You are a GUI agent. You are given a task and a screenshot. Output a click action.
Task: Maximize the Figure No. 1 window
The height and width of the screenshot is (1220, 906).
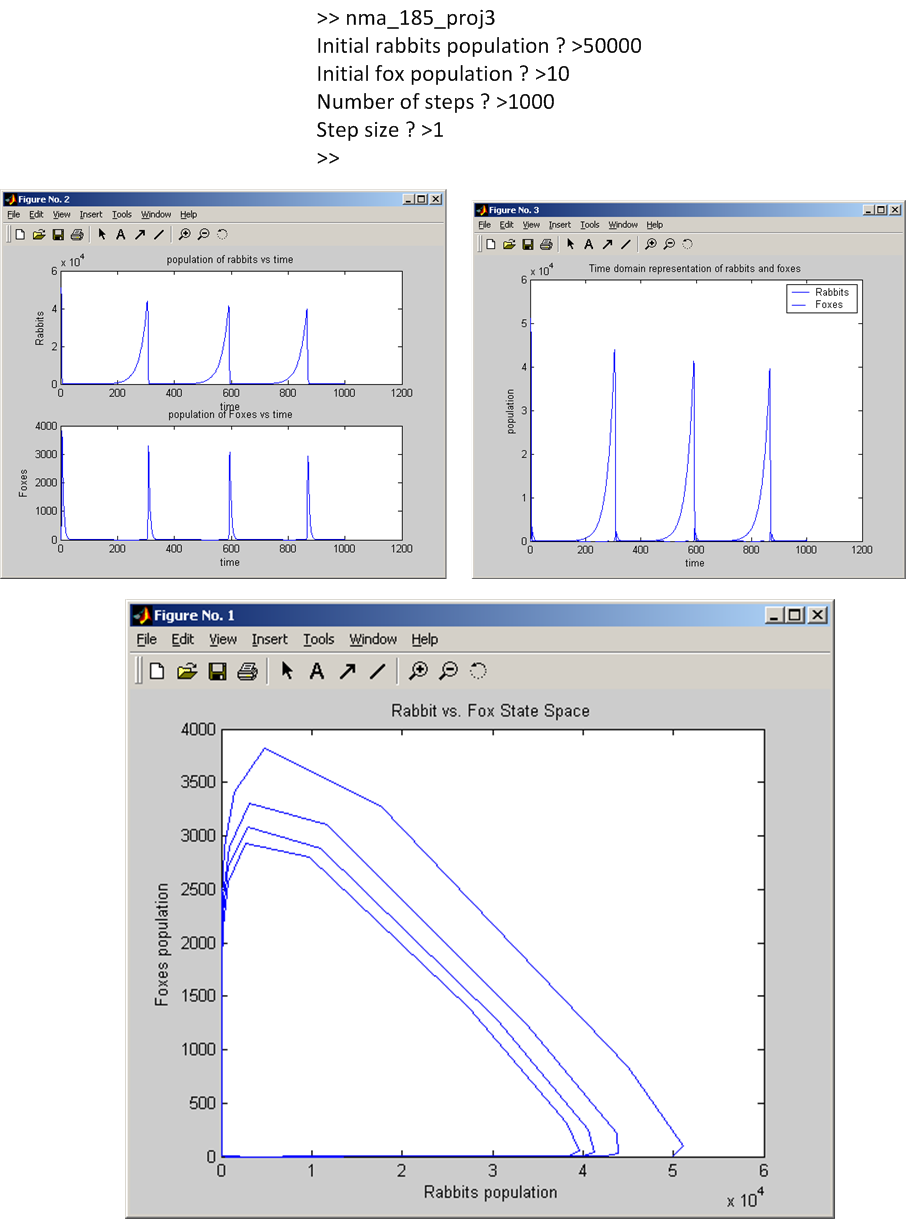[x=794, y=615]
